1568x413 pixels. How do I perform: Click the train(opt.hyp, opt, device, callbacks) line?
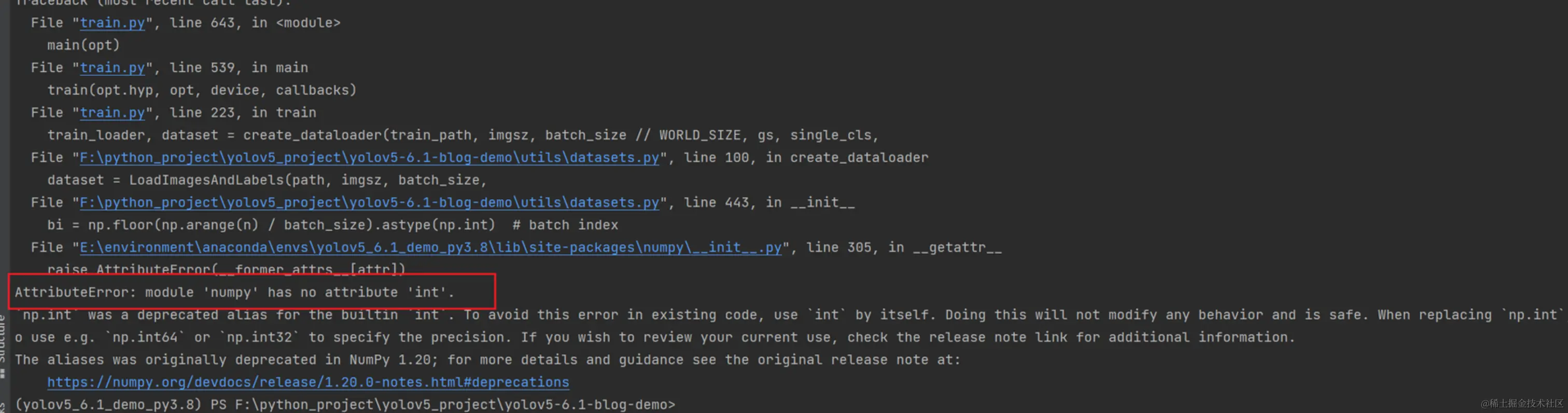202,90
